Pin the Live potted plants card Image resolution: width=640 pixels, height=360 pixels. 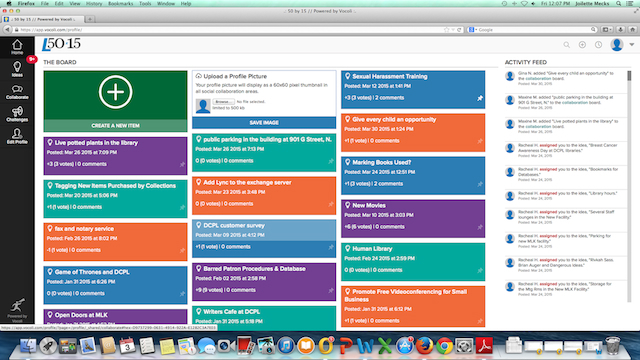(x=182, y=164)
